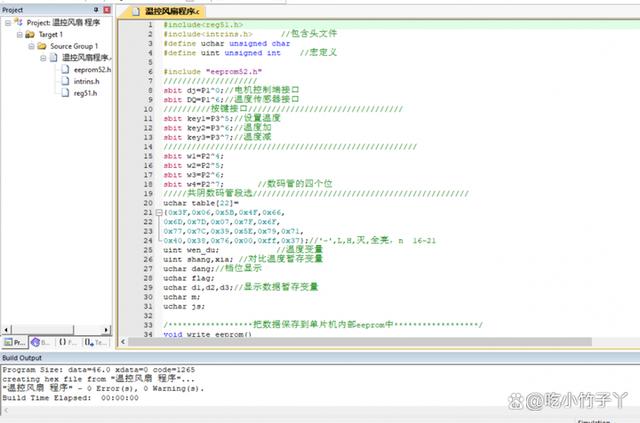Click '#define uchar unsigned char' line
This screenshot has width=640, height=423.
pyautogui.click(x=227, y=43)
